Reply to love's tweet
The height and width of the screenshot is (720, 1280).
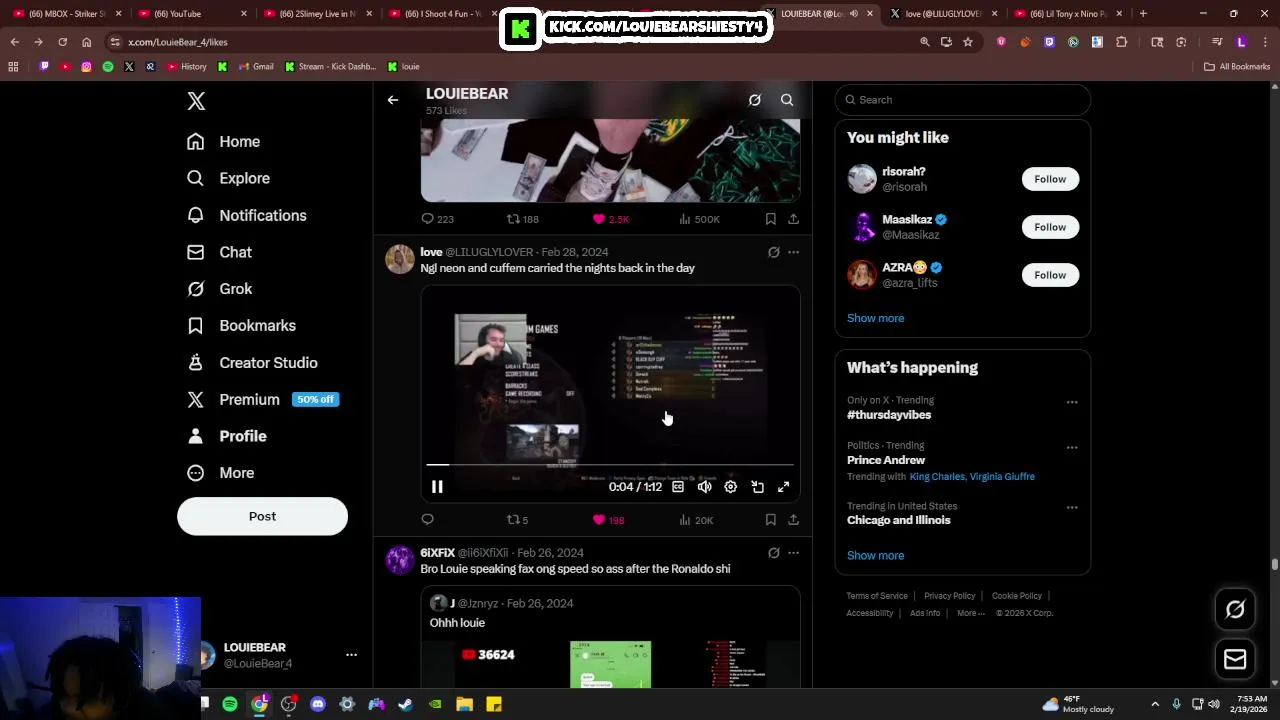point(427,520)
